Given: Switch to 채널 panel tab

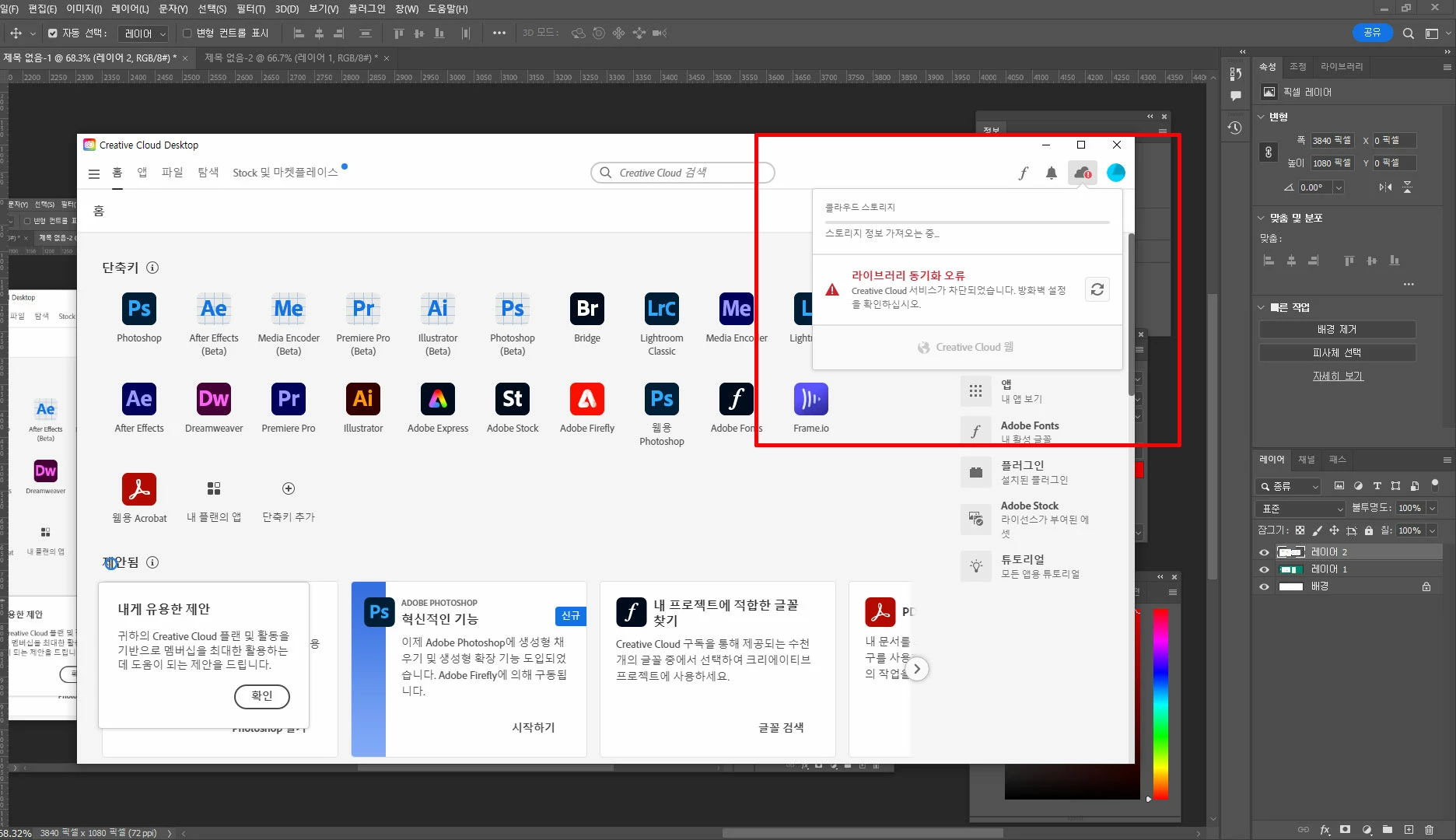Looking at the screenshot, I should [x=1307, y=459].
